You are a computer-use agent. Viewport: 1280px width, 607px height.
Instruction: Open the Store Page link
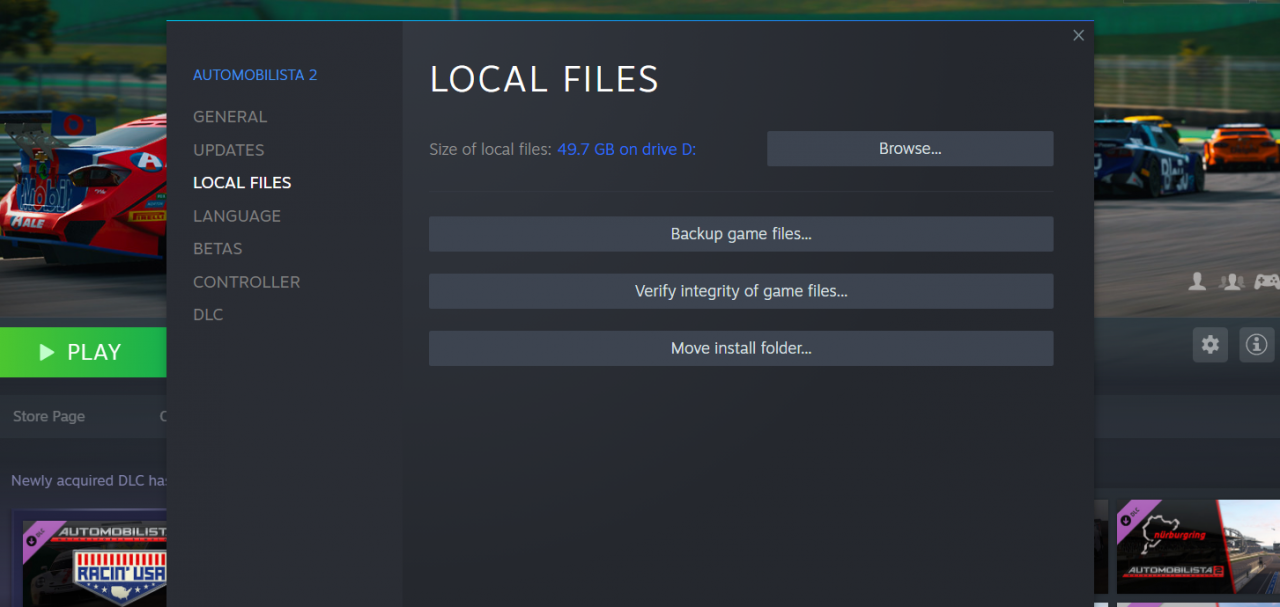pyautogui.click(x=49, y=416)
